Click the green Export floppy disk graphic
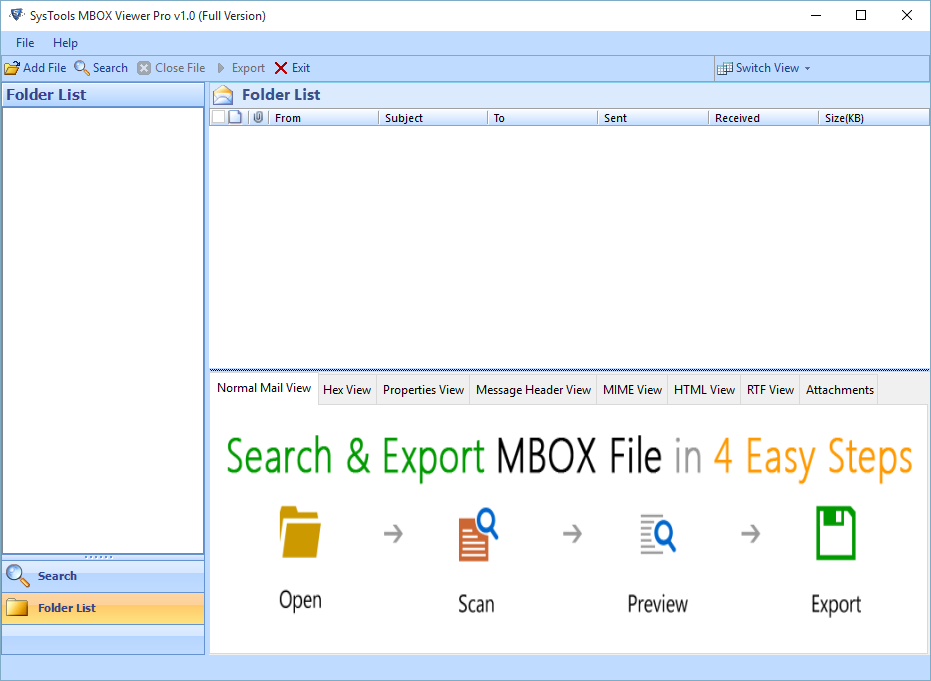 click(836, 533)
